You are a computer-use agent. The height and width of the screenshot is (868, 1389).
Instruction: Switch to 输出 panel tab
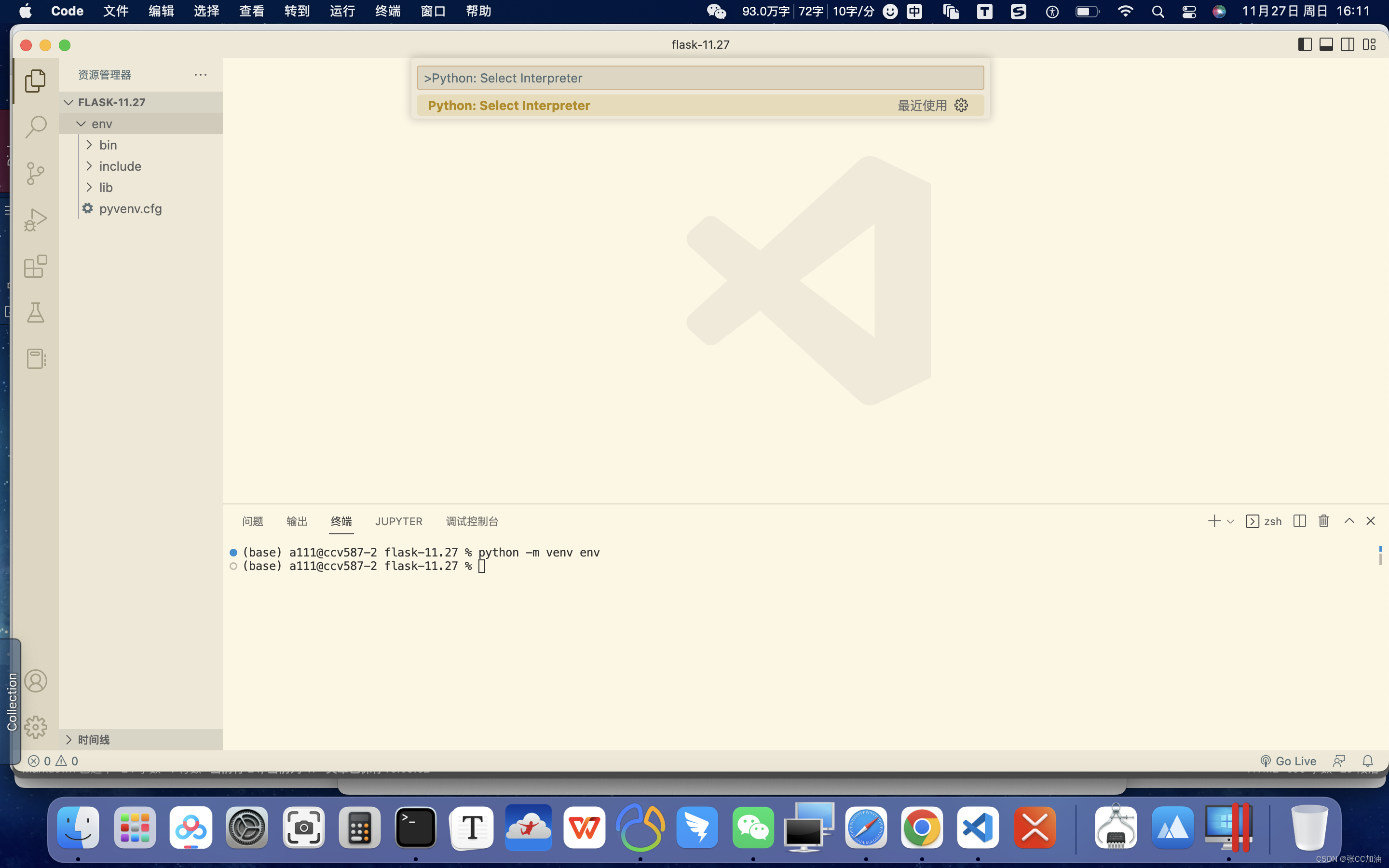[297, 521]
